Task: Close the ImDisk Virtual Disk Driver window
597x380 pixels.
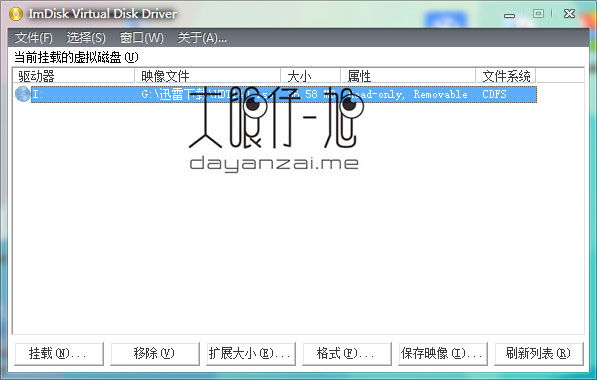Action: pos(569,14)
